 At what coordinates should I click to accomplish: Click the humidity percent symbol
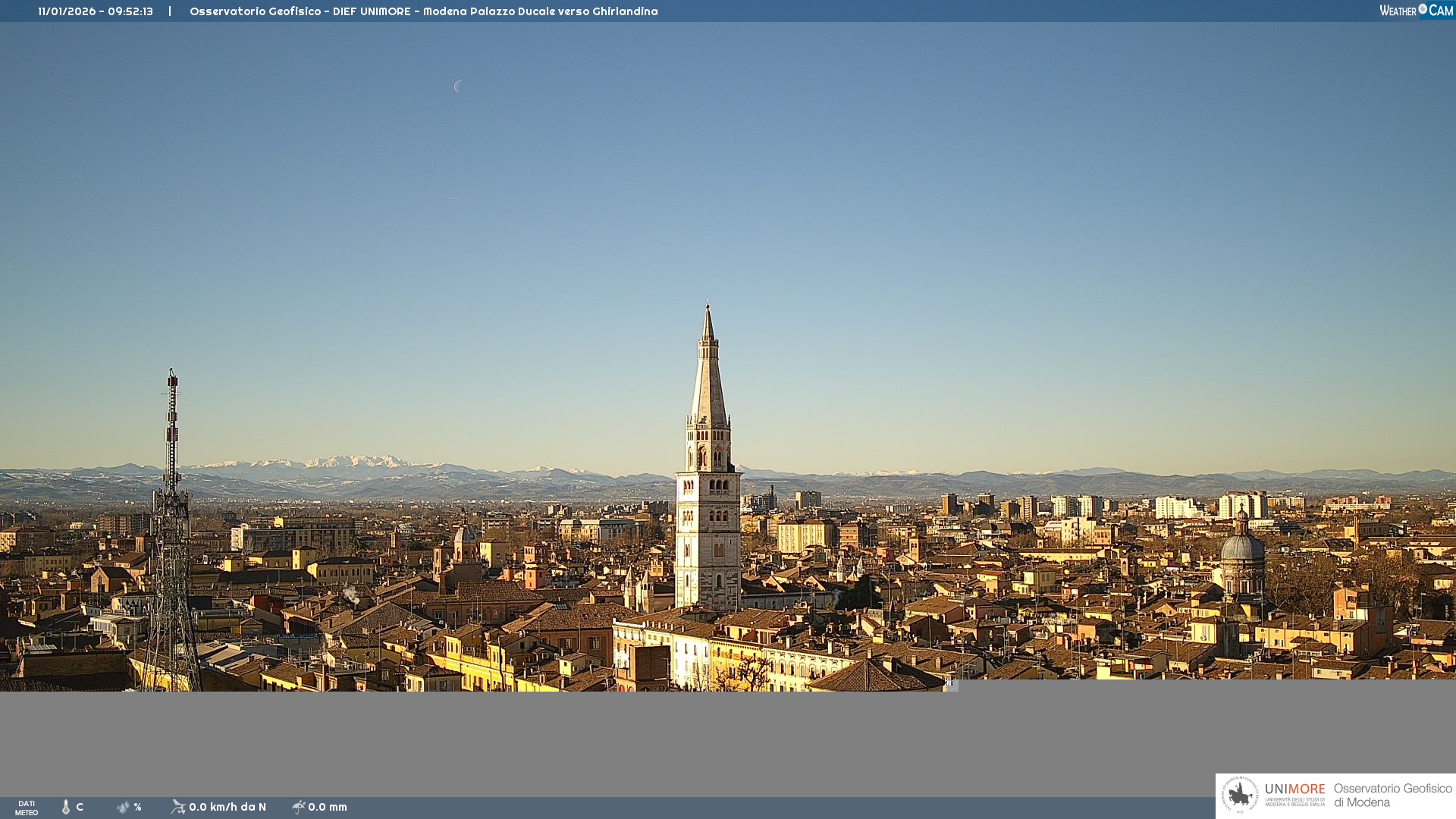pyautogui.click(x=137, y=807)
